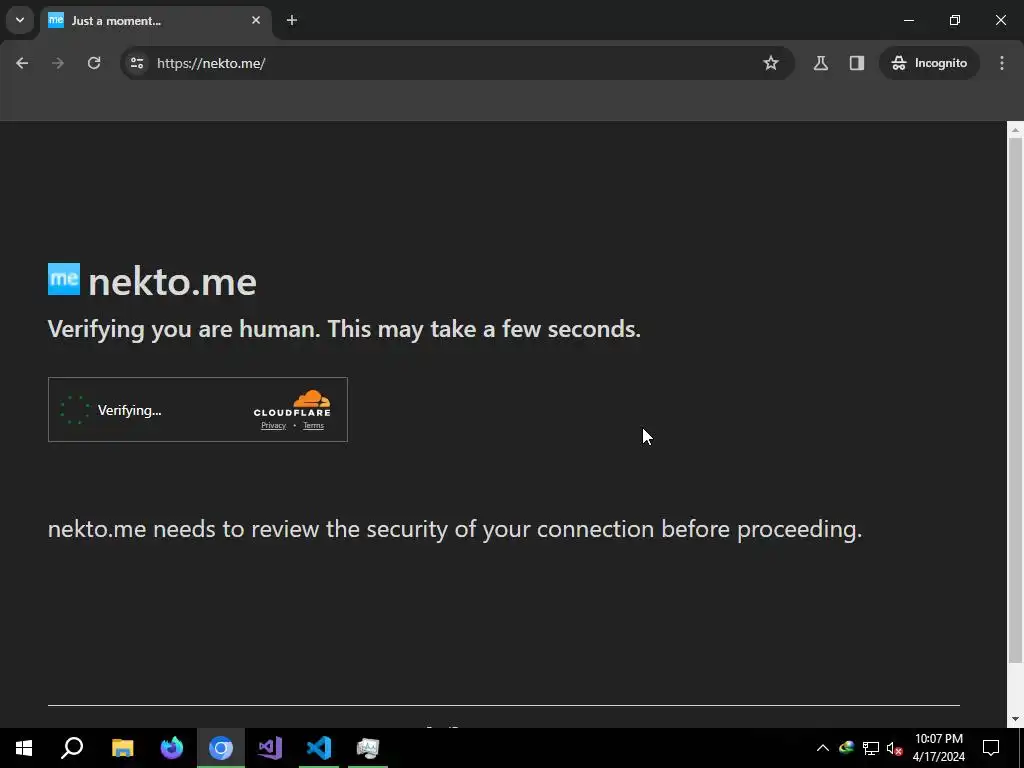Image resolution: width=1024 pixels, height=768 pixels.
Task: Restore down the Chrome window
Action: point(955,20)
